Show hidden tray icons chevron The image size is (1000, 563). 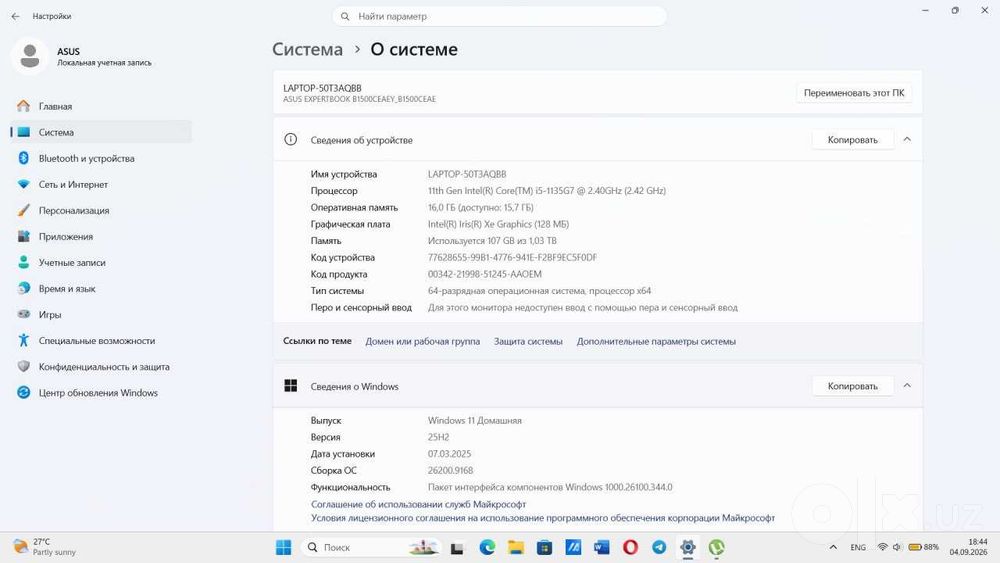pos(833,547)
